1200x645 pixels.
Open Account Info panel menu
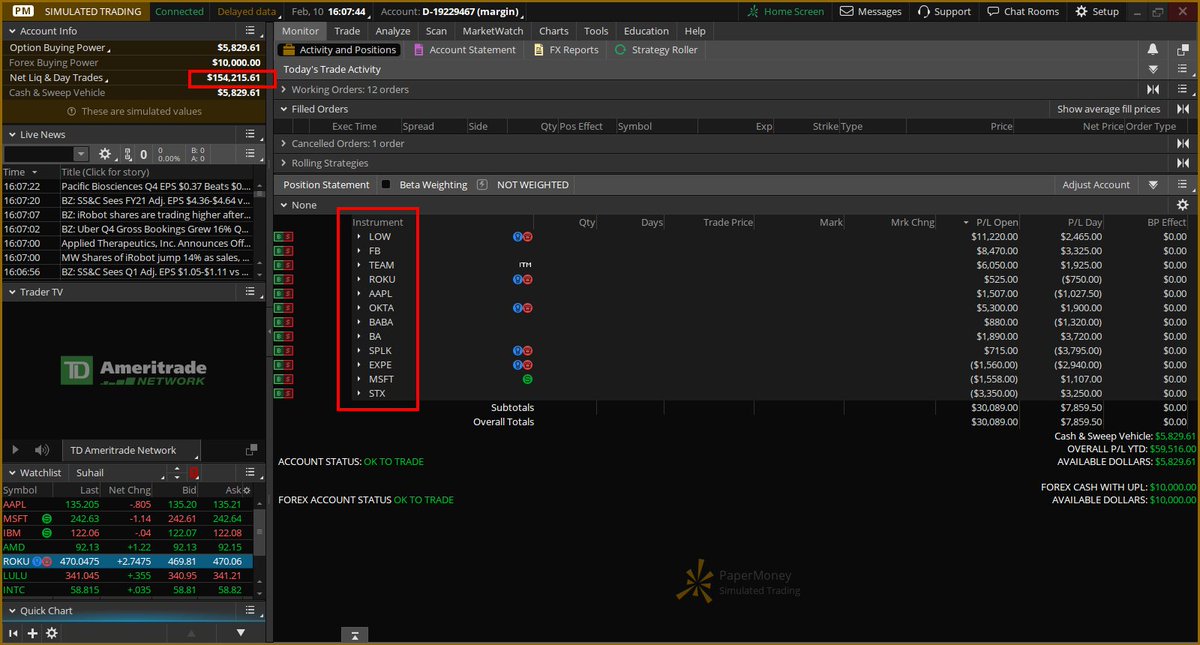tap(251, 31)
